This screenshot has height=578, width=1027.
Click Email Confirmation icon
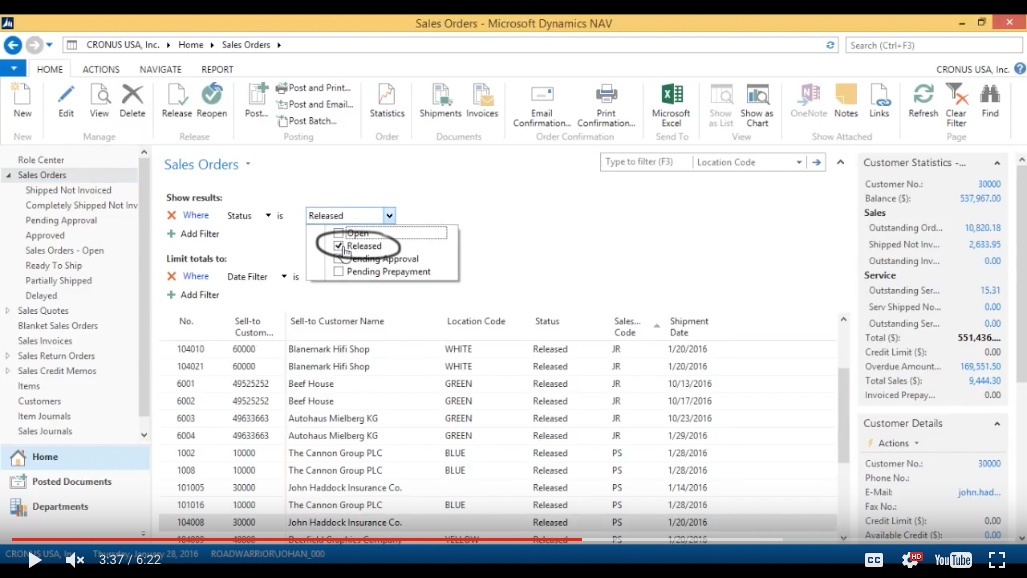pyautogui.click(x=542, y=94)
